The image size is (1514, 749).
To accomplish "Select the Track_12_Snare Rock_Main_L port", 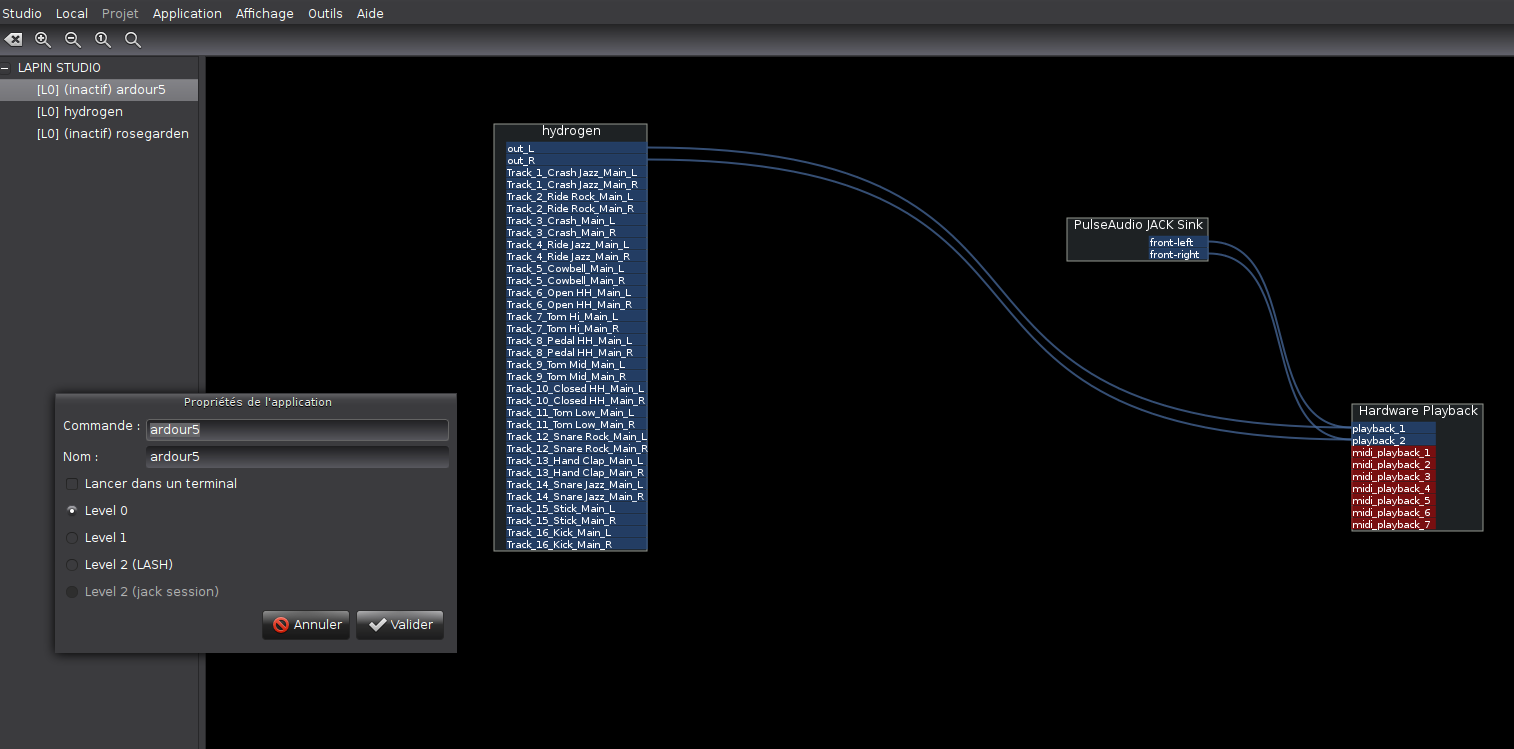I will [x=575, y=437].
